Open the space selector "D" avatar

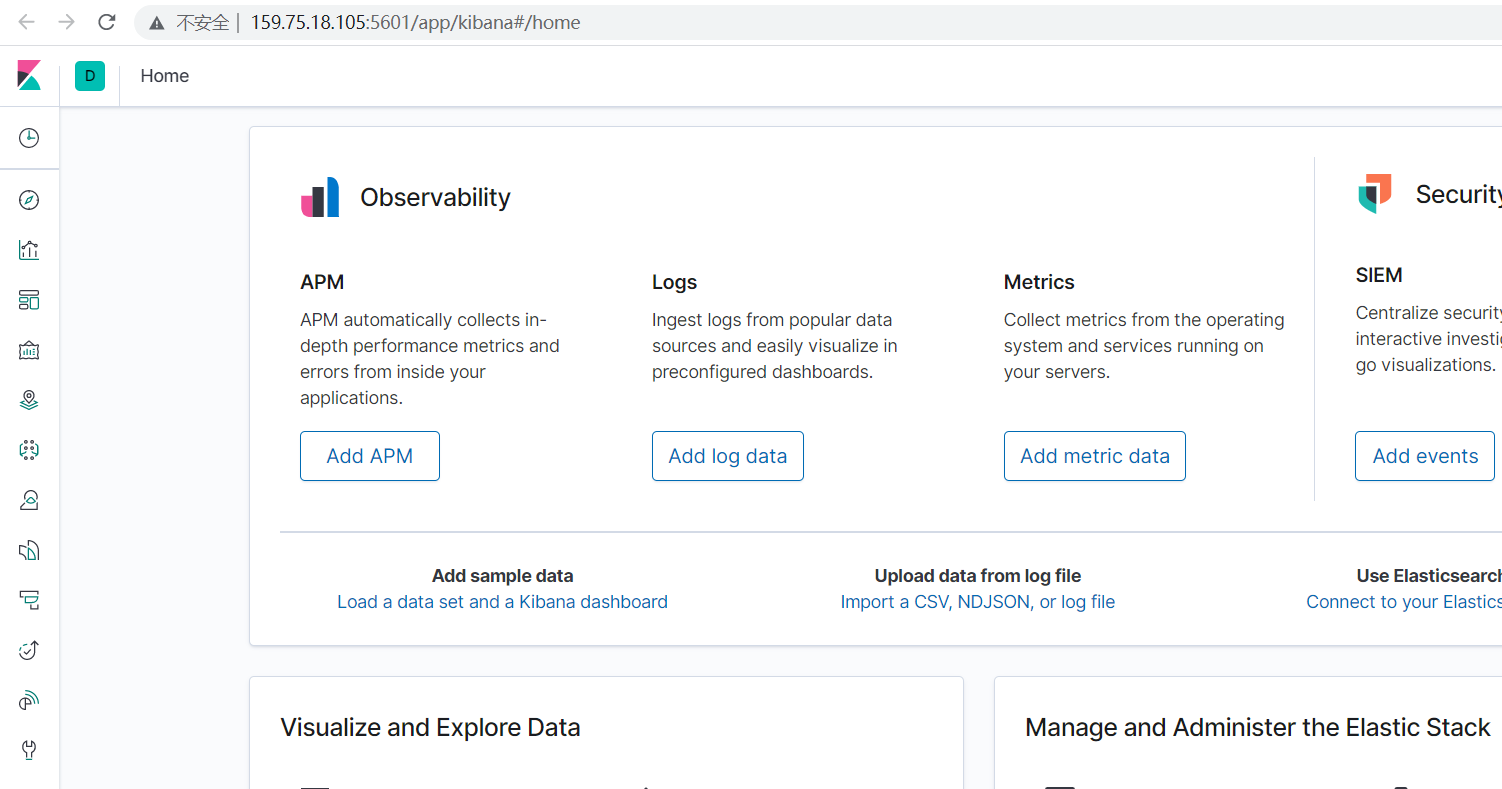tap(90, 76)
